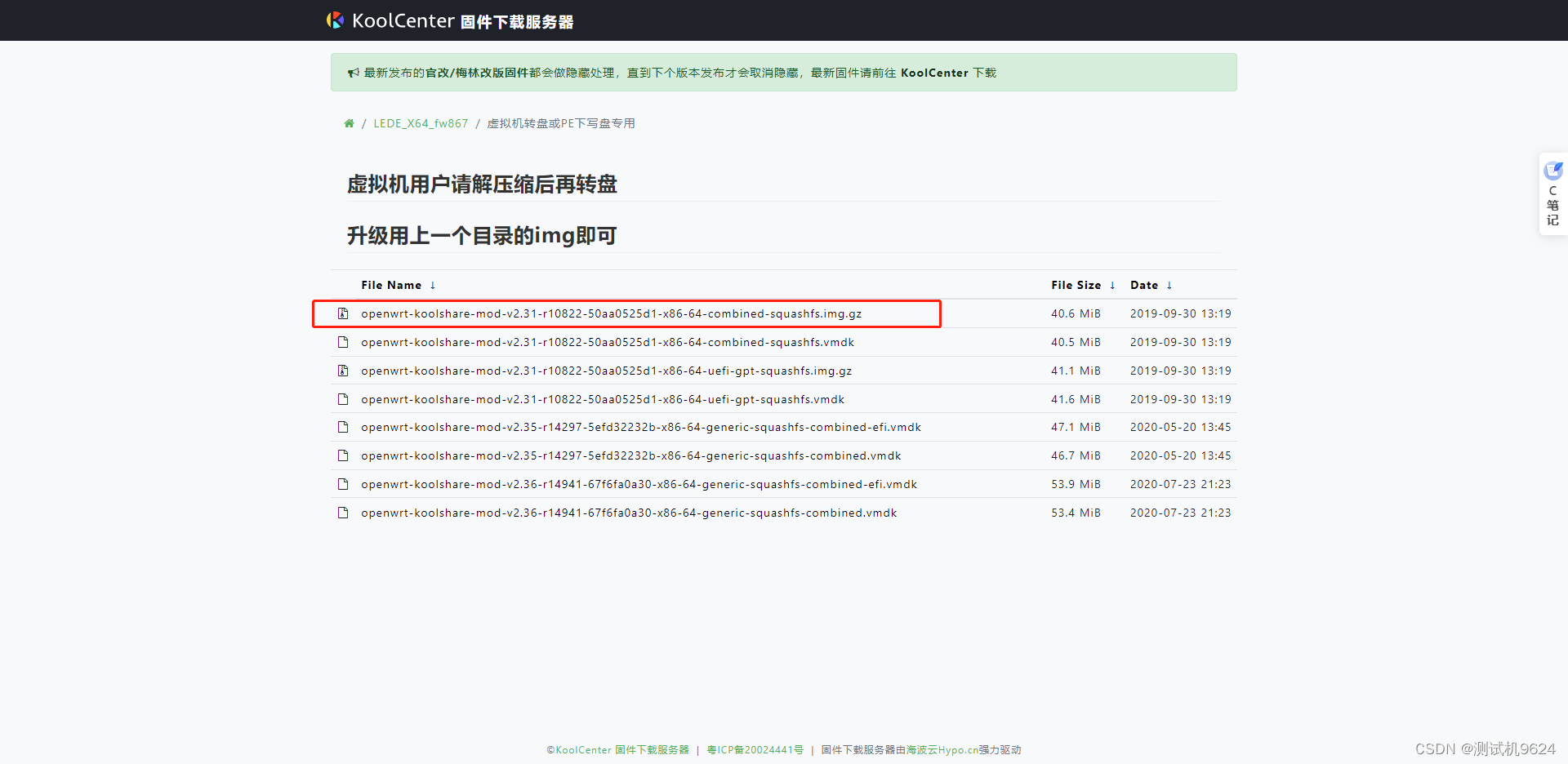Screen dimensions: 1568x764
Task: Download v2.36 generic-squashfs-combined.vmdk file
Action: tap(629, 513)
